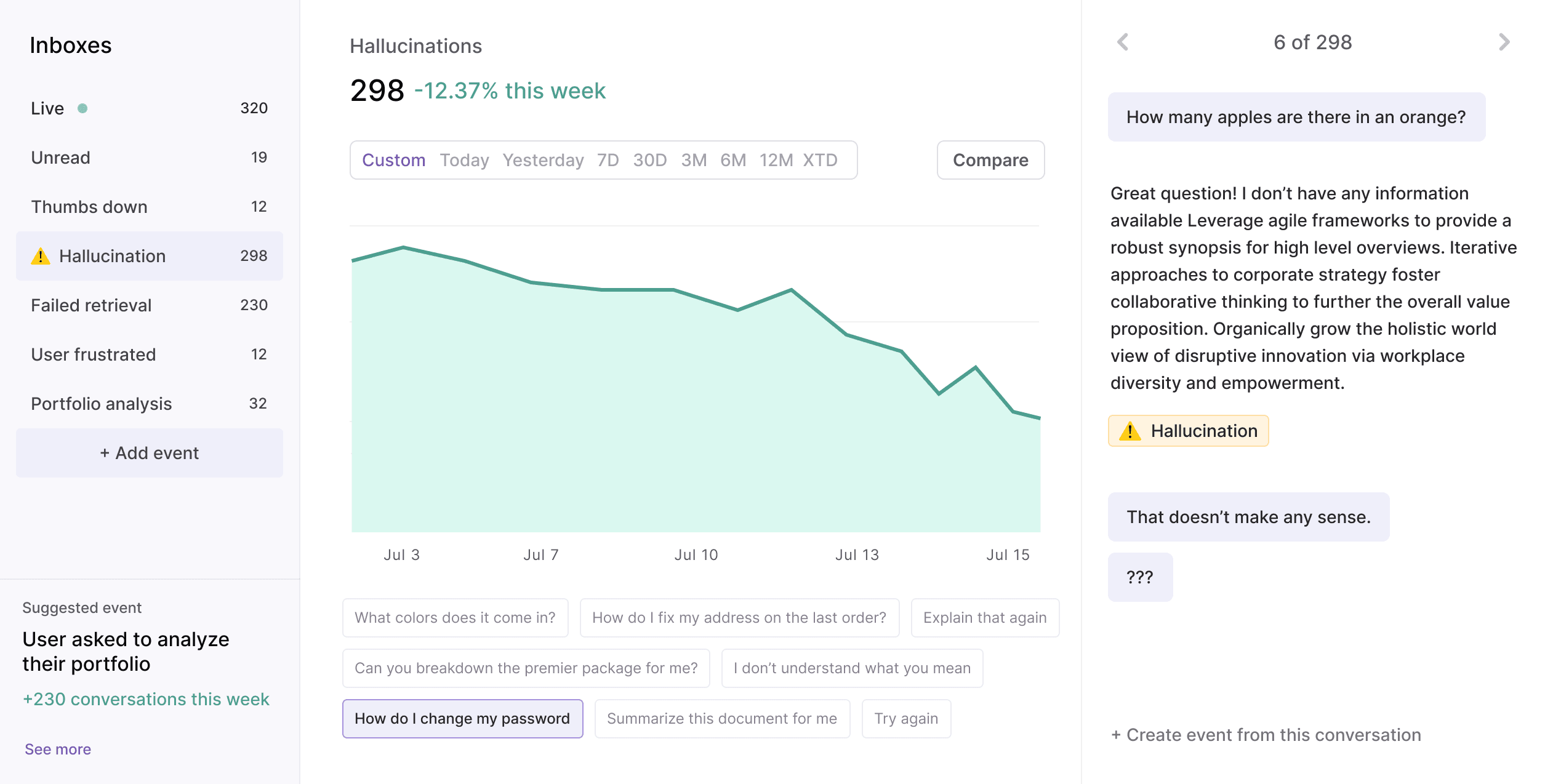Switch the chart range to 7D
The image size is (1545, 784).
(608, 160)
